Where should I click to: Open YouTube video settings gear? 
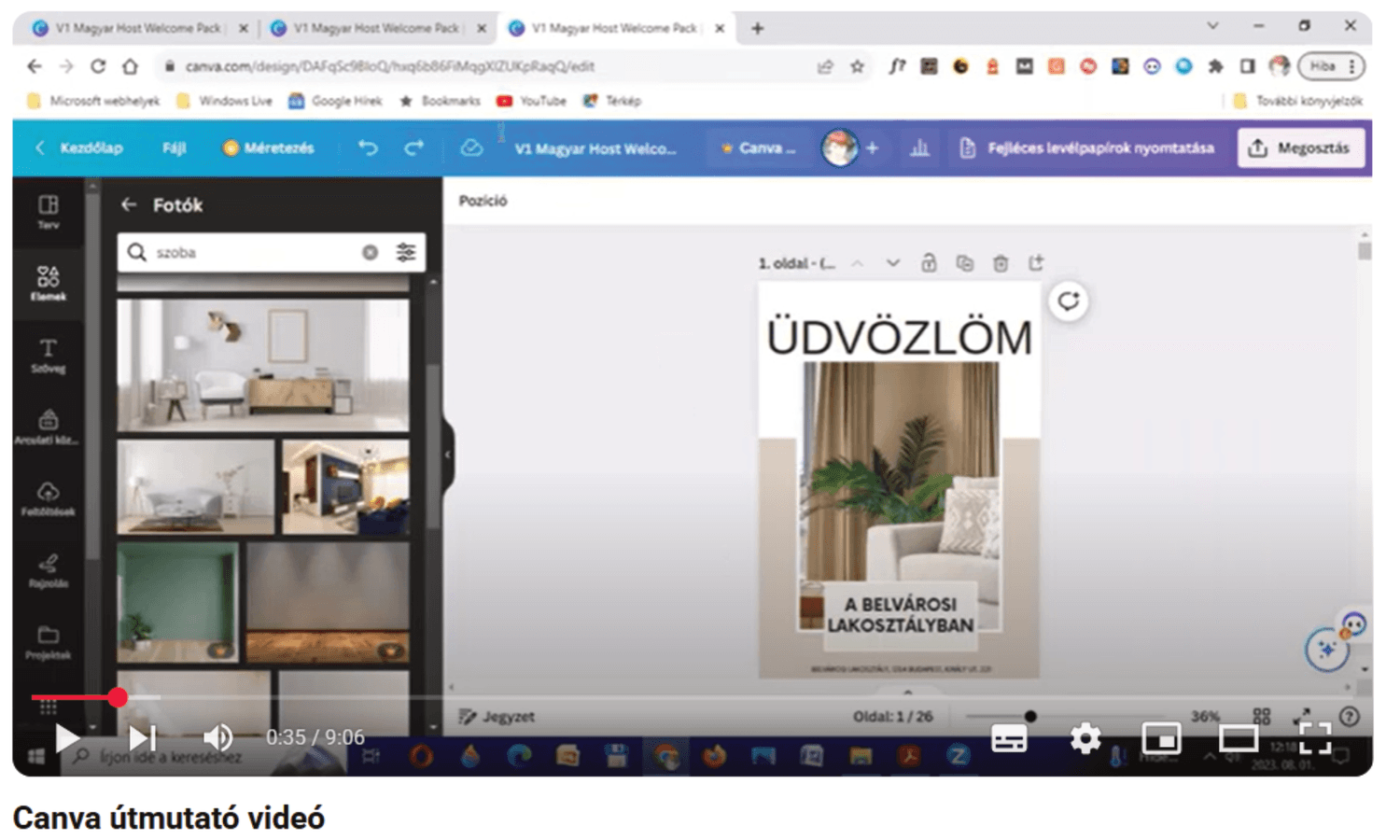1085,739
